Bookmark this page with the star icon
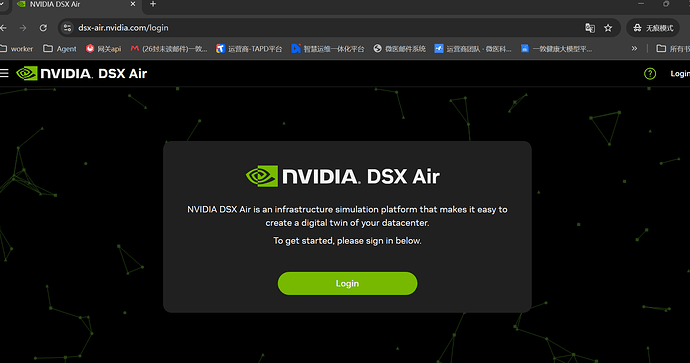This screenshot has height=363, width=690. click(608, 28)
